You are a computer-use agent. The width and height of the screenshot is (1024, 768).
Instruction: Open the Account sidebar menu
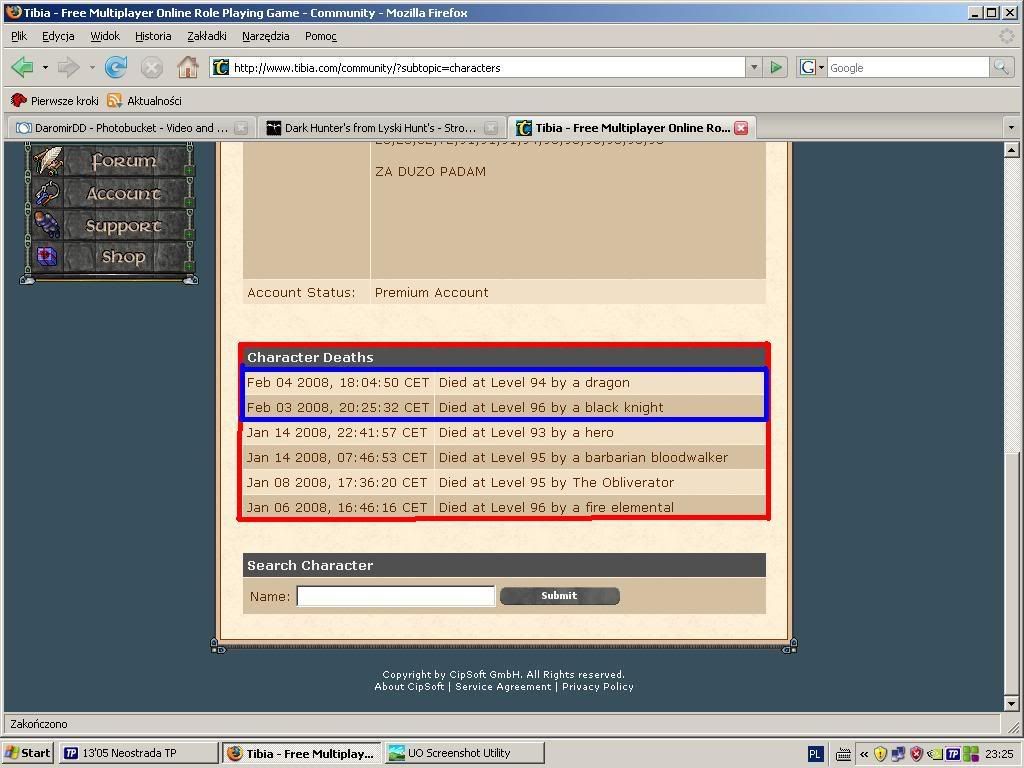tap(123, 193)
